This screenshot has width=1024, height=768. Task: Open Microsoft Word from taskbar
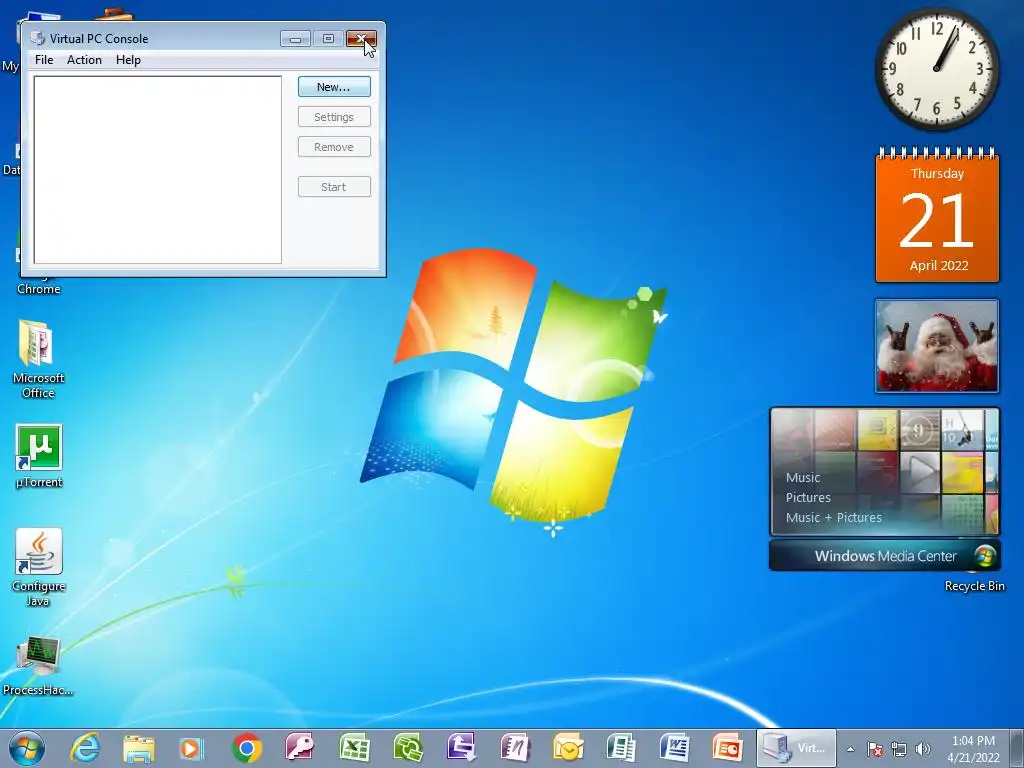[675, 748]
